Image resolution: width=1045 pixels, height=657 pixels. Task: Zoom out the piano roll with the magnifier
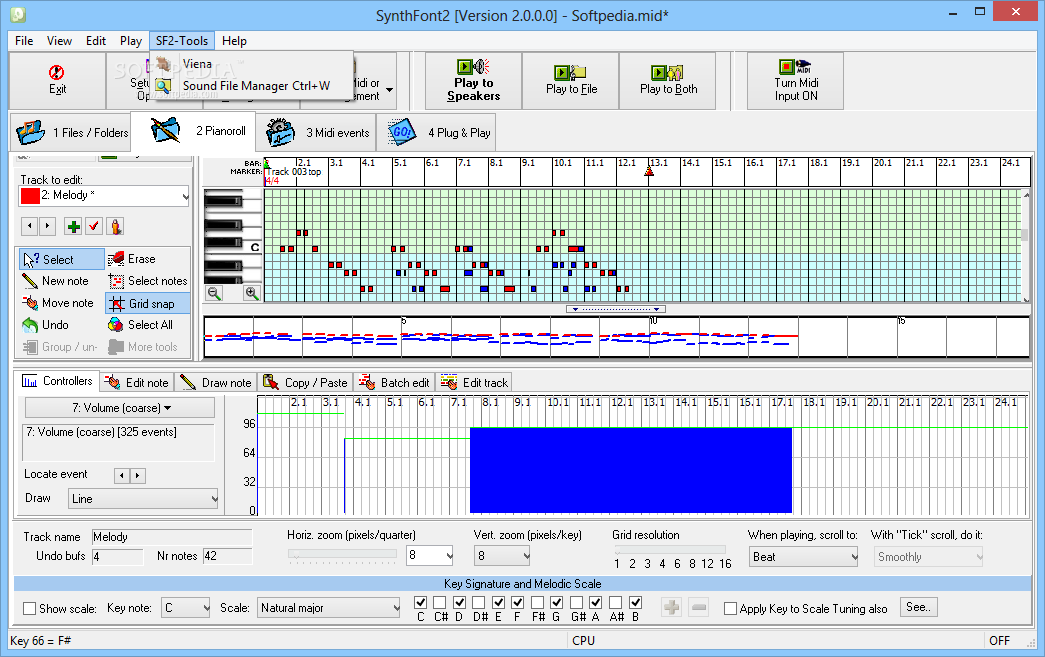pyautogui.click(x=214, y=293)
